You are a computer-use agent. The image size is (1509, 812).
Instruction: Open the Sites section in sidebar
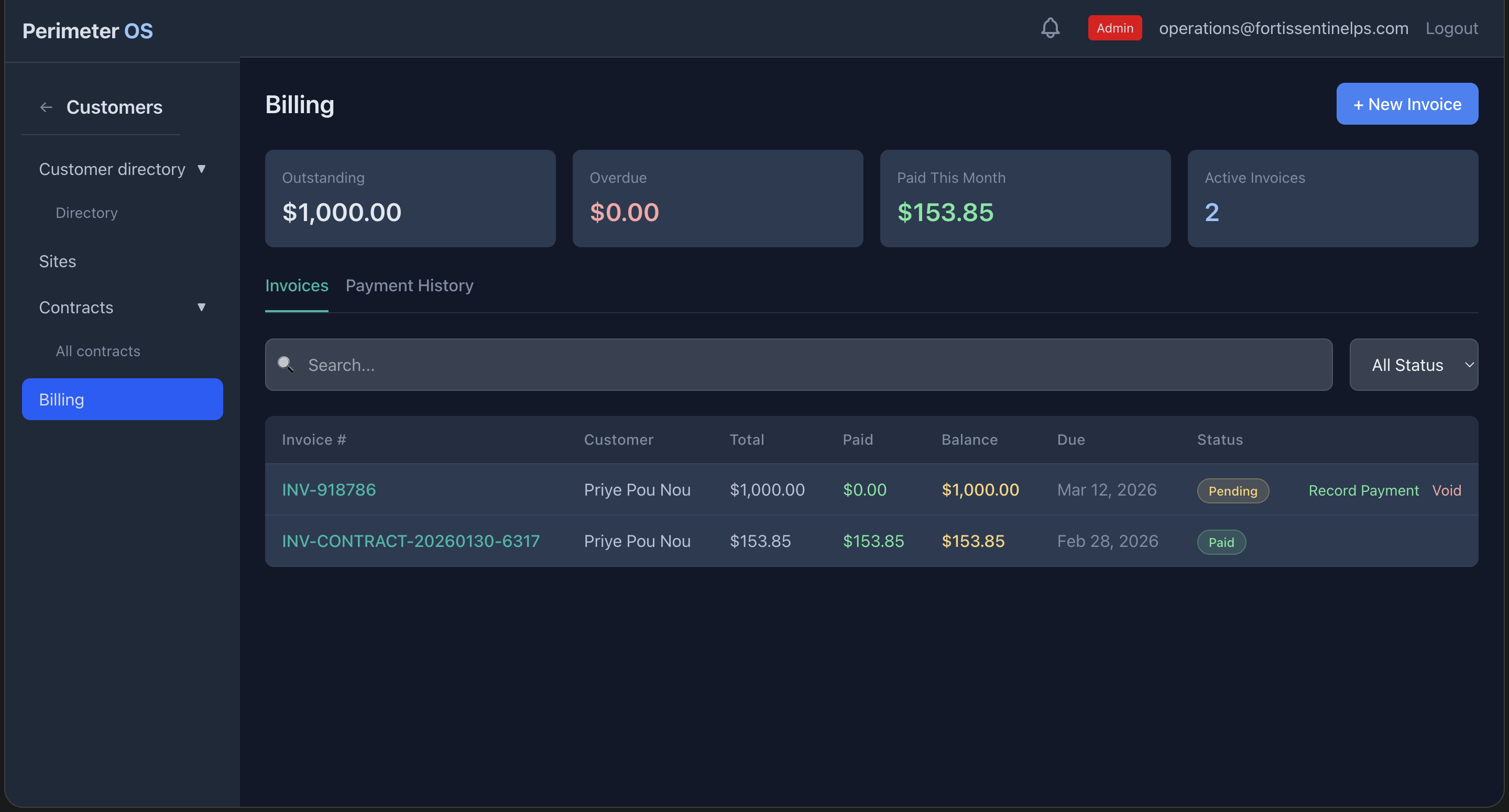coord(57,261)
